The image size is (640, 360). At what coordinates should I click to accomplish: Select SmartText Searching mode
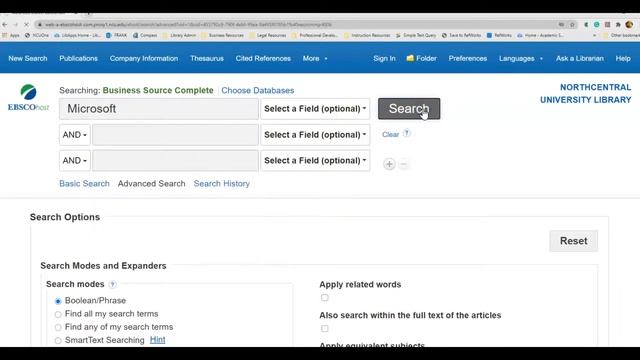point(58,340)
